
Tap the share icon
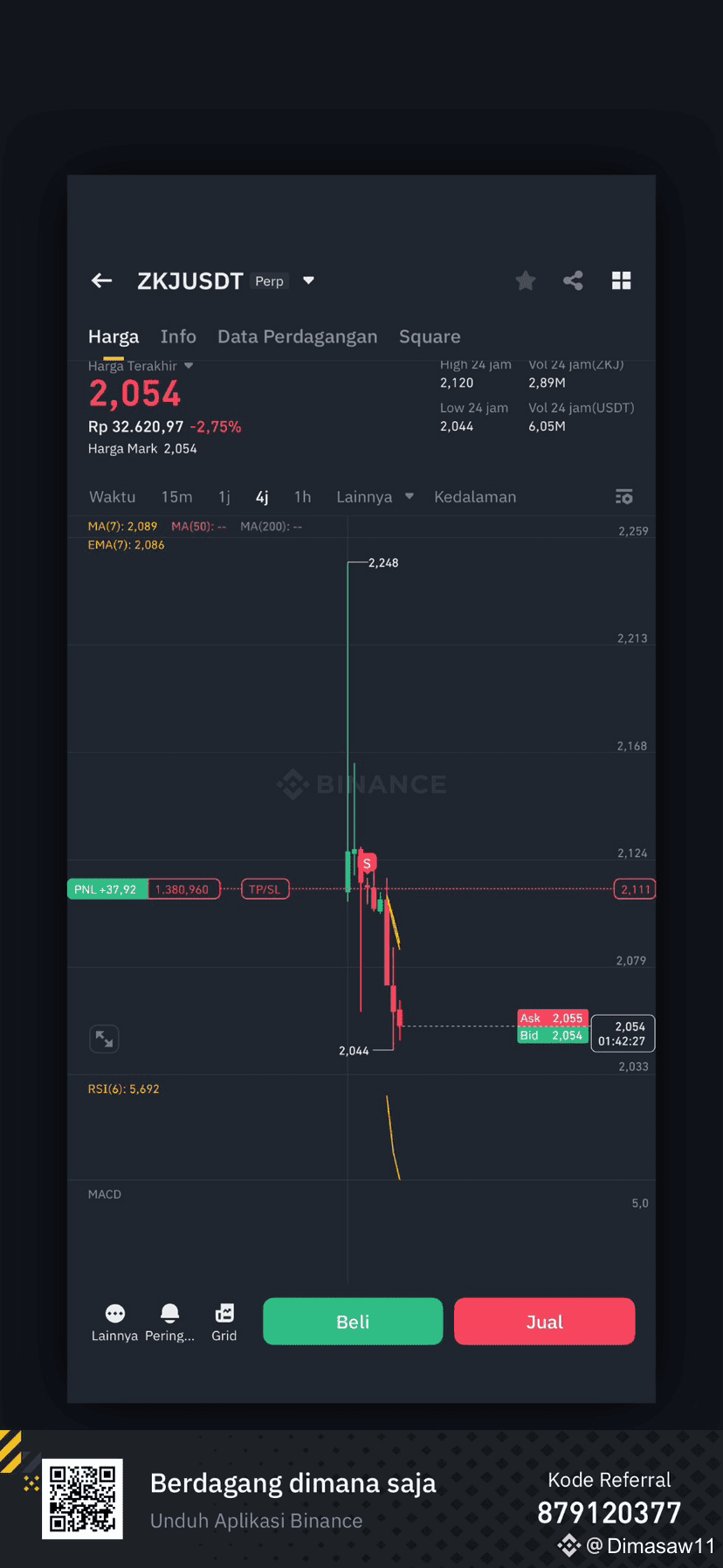tap(573, 280)
